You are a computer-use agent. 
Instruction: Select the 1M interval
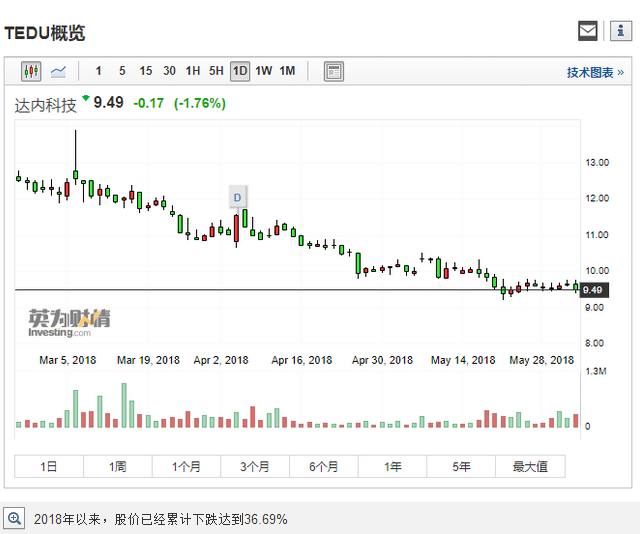pos(287,71)
